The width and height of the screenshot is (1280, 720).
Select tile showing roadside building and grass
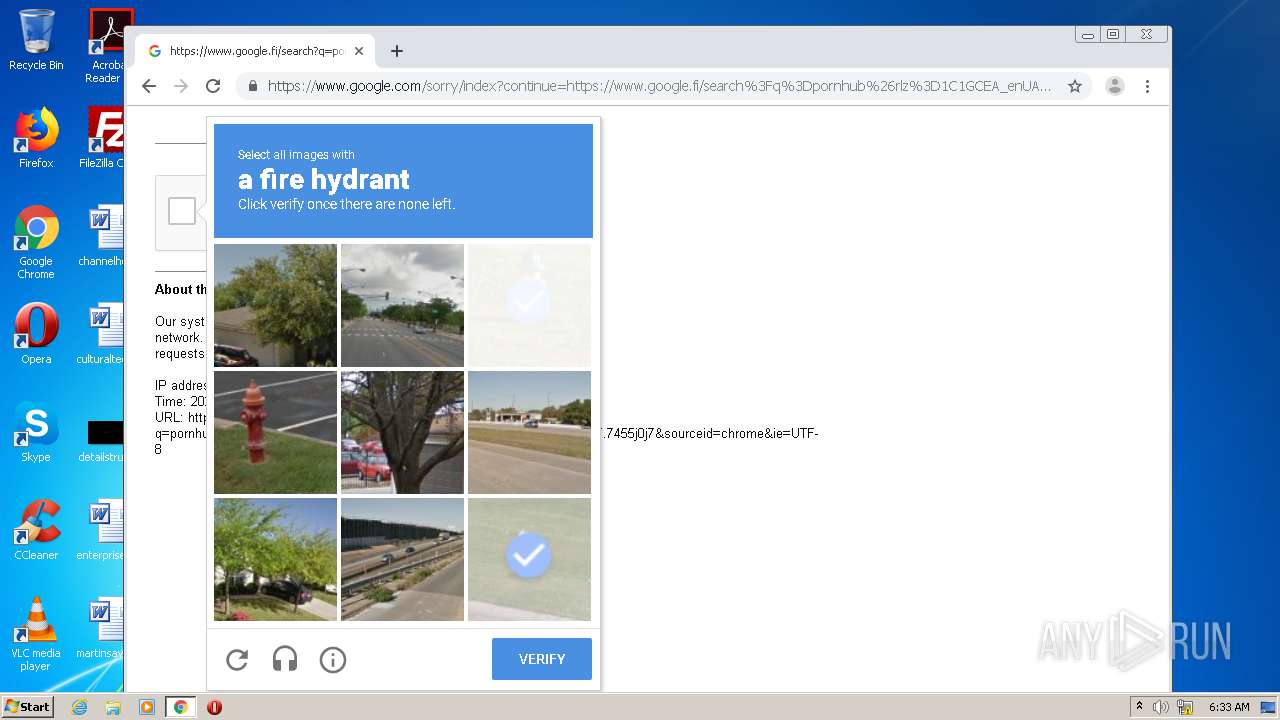pos(529,432)
